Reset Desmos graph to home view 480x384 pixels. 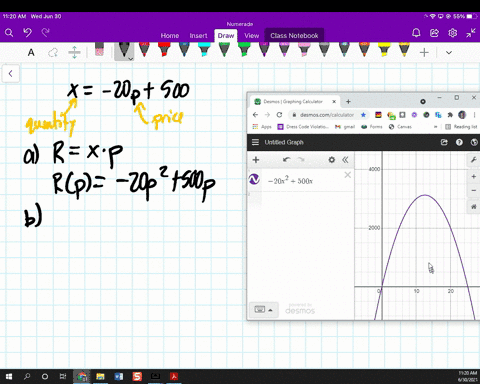473,207
